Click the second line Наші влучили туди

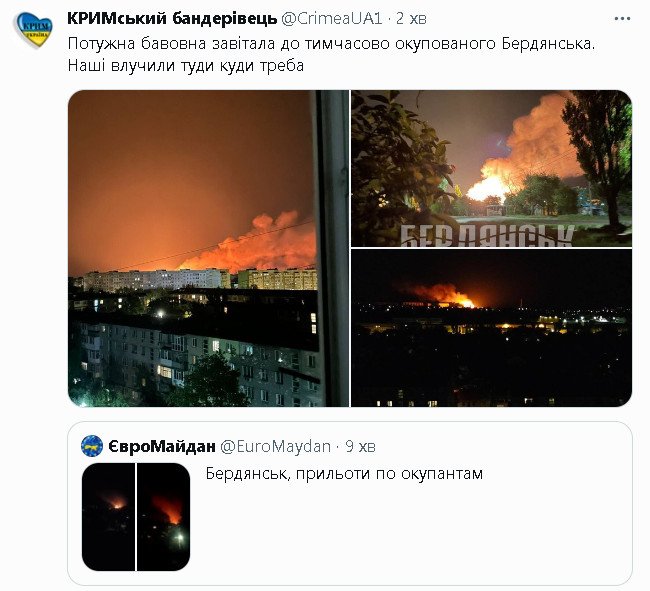tap(186, 65)
